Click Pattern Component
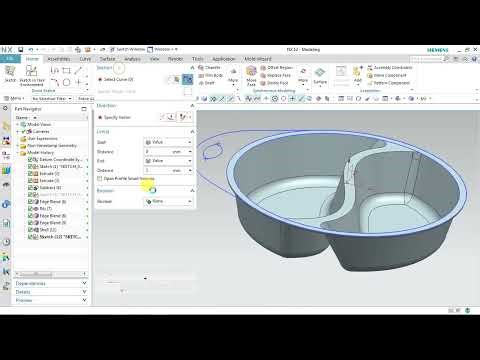 [x=388, y=83]
